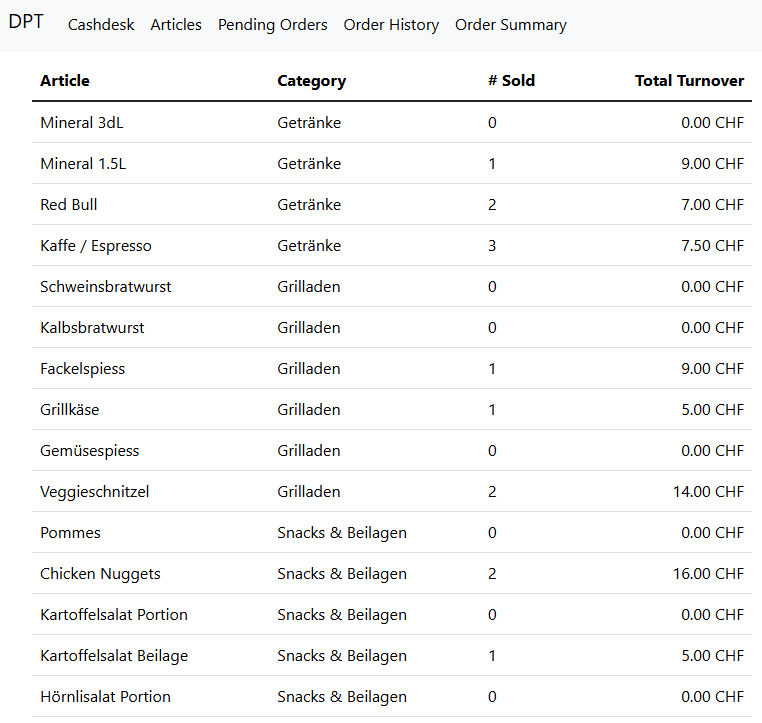This screenshot has width=762, height=723.
Task: Click the Category column header
Action: [311, 81]
